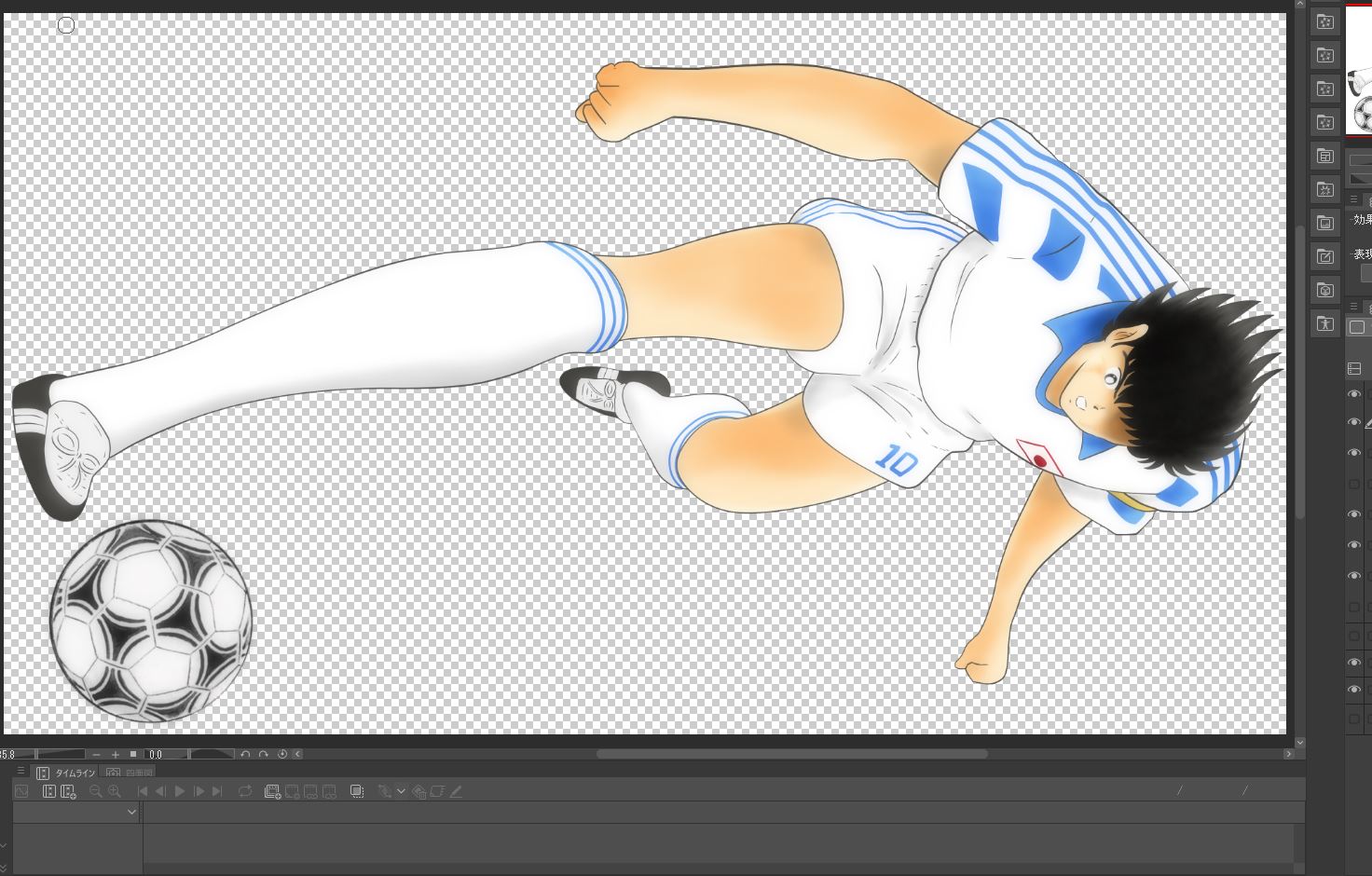The image size is (1372, 876).
Task: Open the layout template material folder icon
Action: click(x=1324, y=156)
